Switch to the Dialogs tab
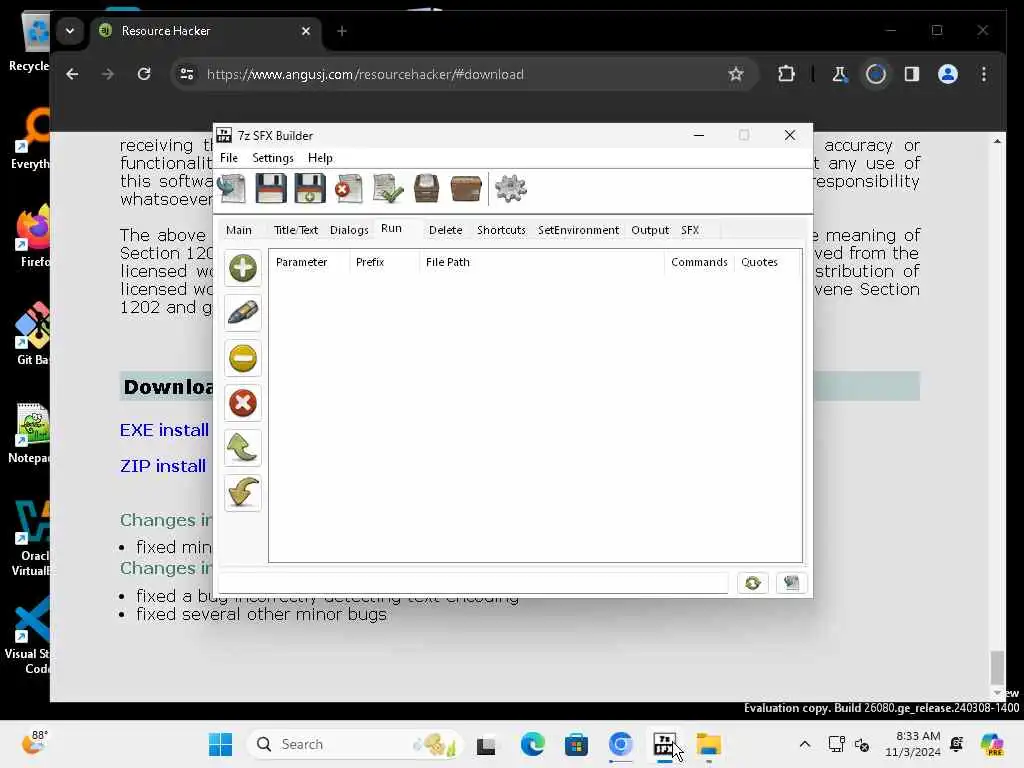This screenshot has width=1024, height=768. [x=349, y=230]
